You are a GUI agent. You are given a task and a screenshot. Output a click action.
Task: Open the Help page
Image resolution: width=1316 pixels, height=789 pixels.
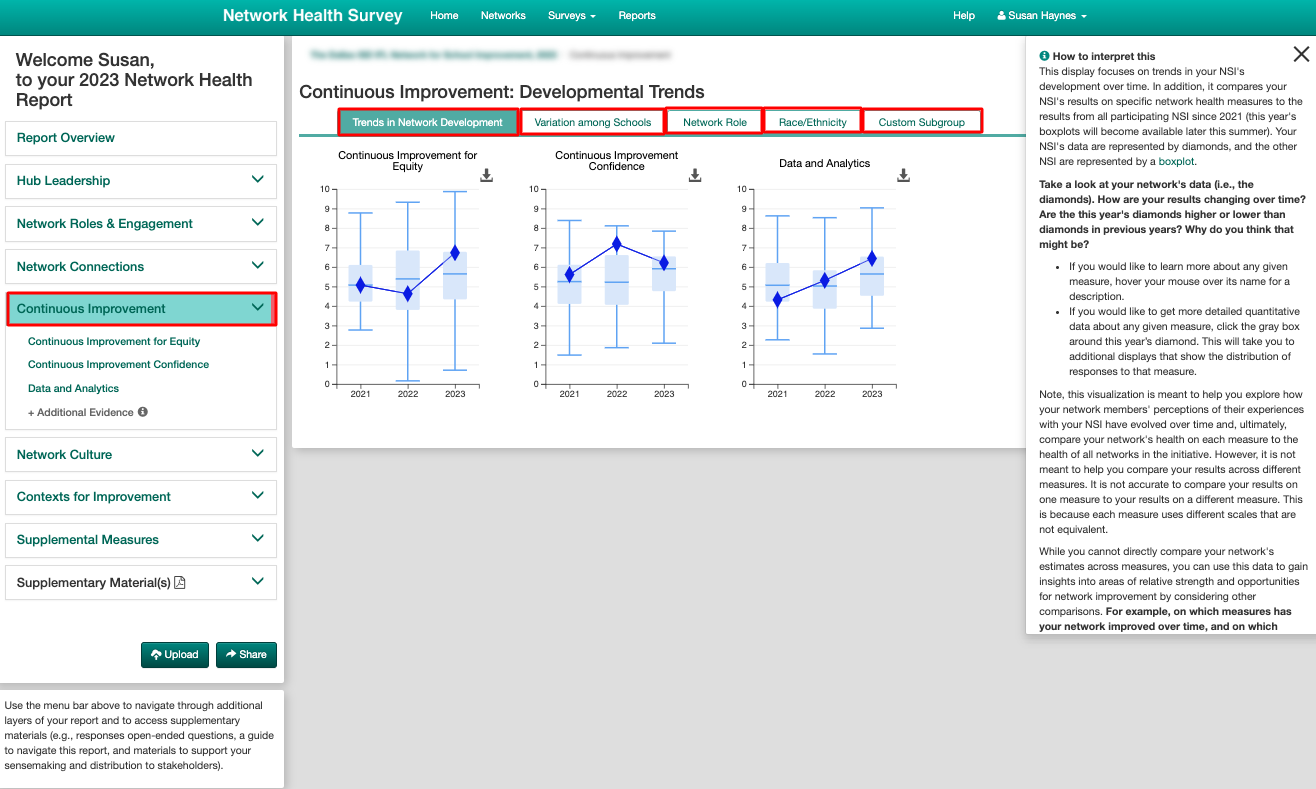click(964, 16)
